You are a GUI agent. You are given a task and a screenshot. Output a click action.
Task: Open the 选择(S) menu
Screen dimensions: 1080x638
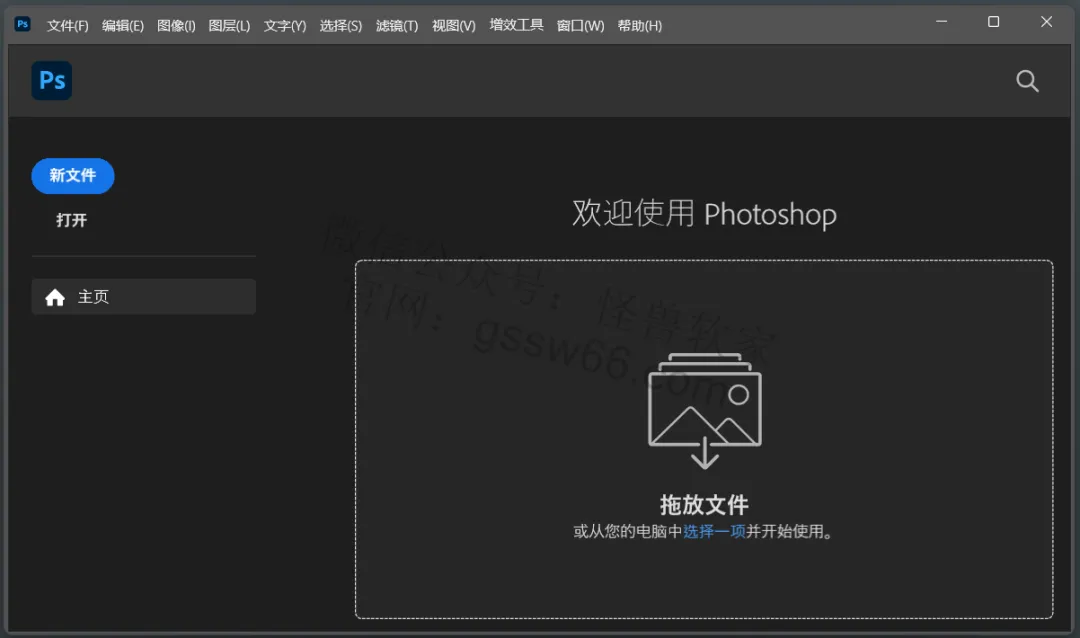click(x=340, y=25)
